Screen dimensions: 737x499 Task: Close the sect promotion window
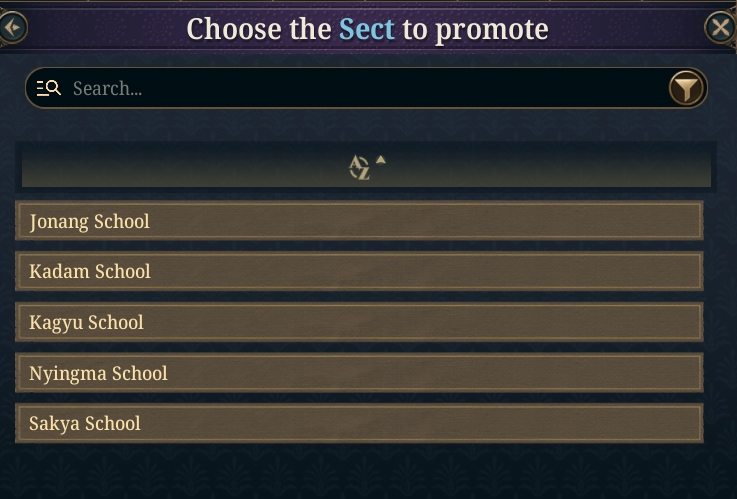point(721,28)
